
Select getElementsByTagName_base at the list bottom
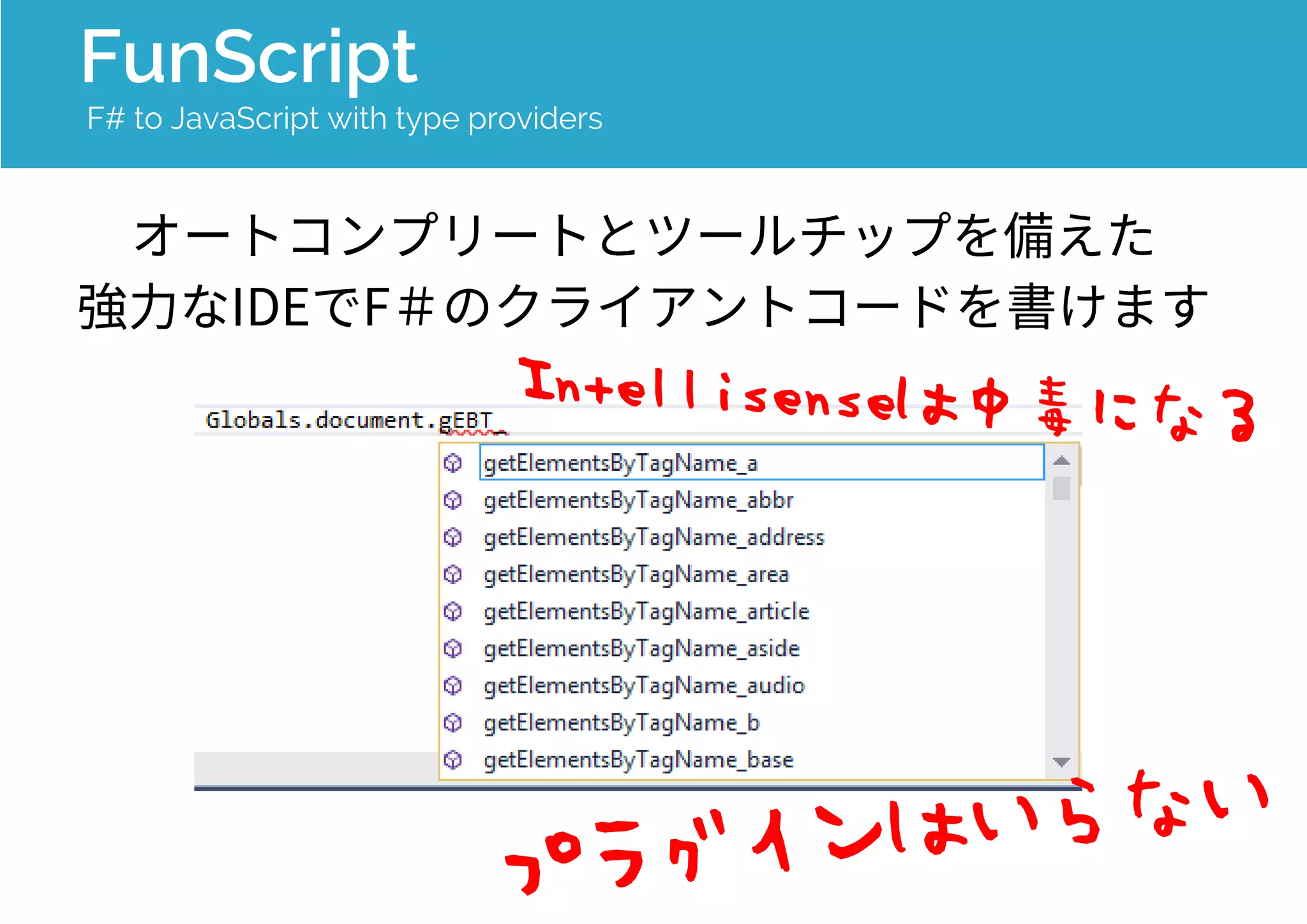pos(638,759)
